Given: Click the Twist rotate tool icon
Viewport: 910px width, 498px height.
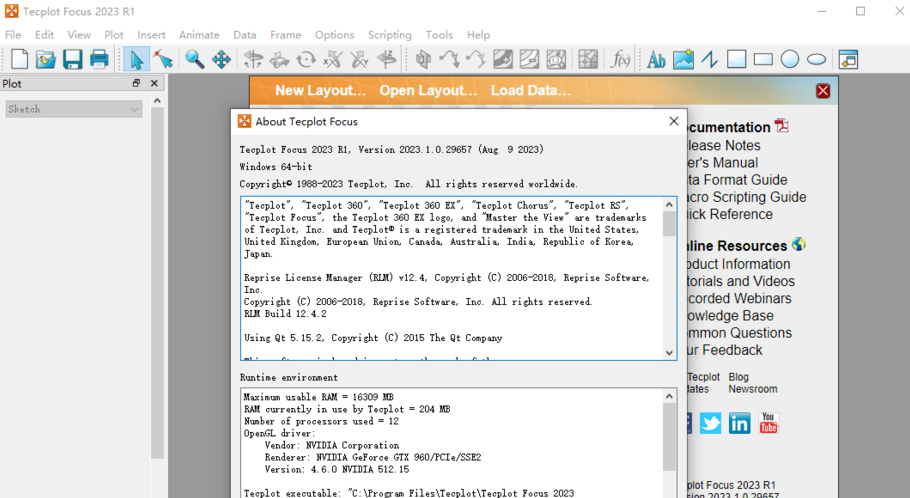Looking at the screenshot, I should pyautogui.click(x=306, y=59).
